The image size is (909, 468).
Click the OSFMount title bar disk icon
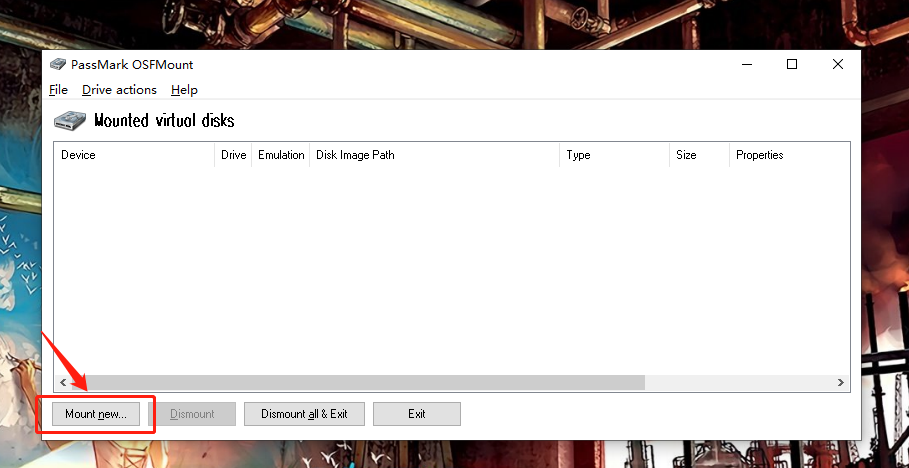[57, 64]
